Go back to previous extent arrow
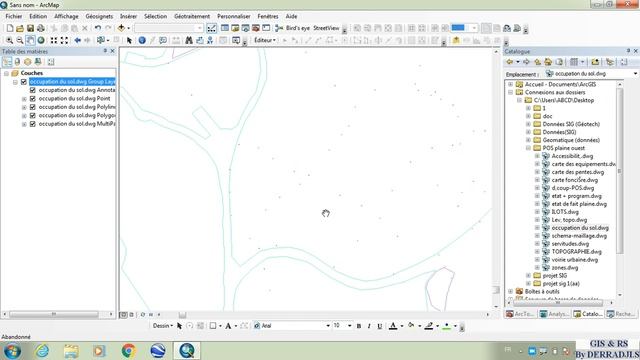The height and width of the screenshot is (360, 640). [77, 40]
